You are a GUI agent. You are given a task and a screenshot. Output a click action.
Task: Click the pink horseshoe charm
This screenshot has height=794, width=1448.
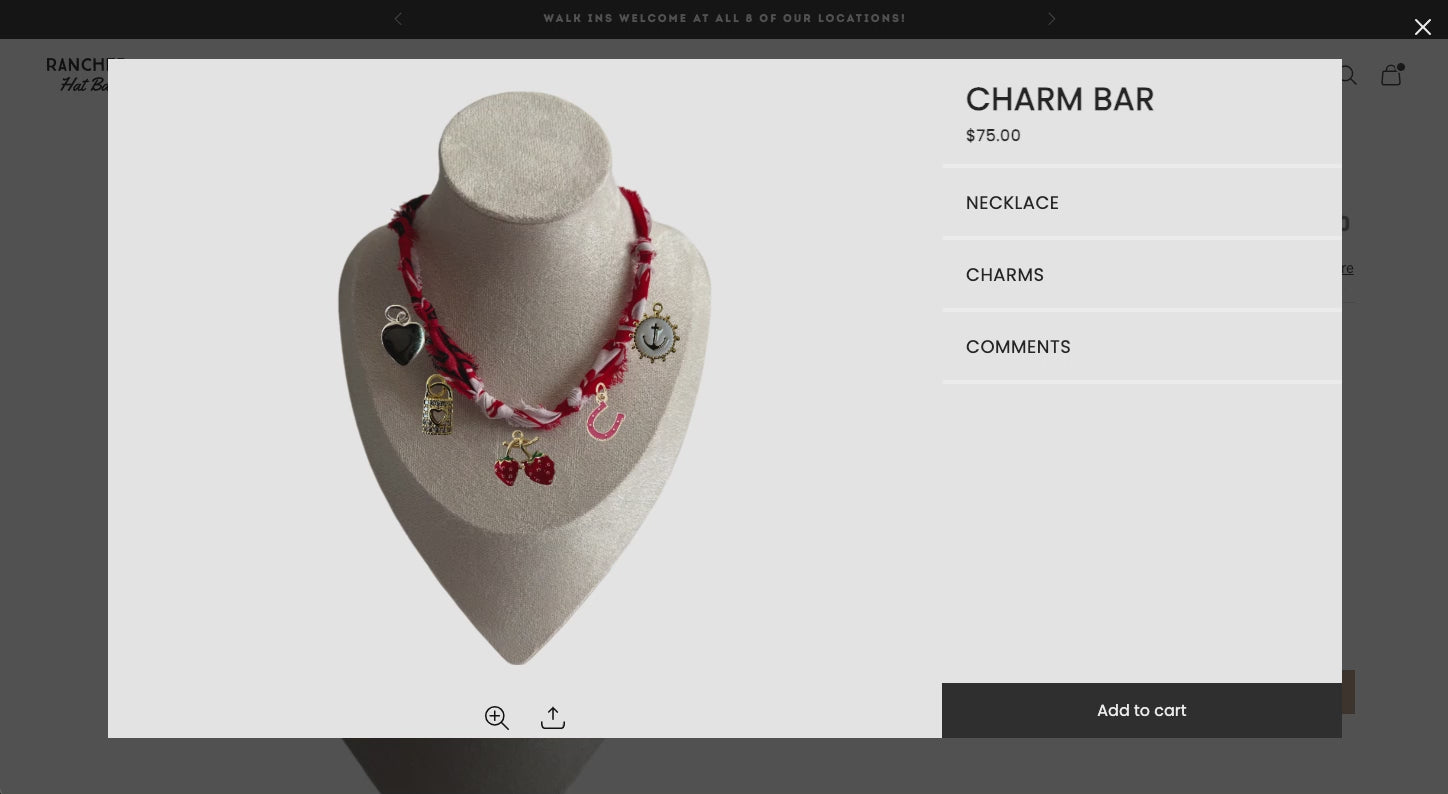[x=605, y=413]
